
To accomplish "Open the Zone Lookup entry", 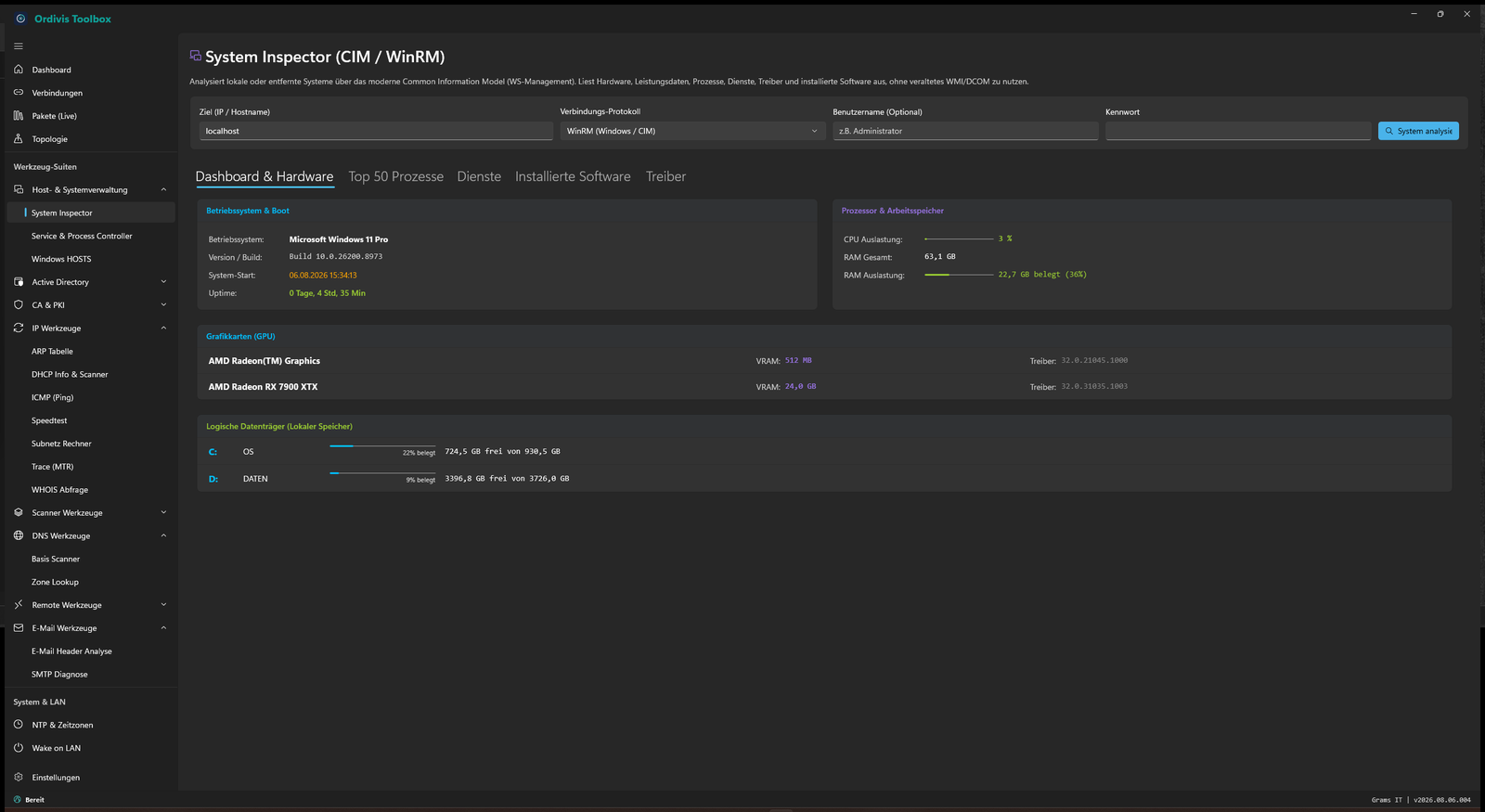I will click(x=91, y=582).
